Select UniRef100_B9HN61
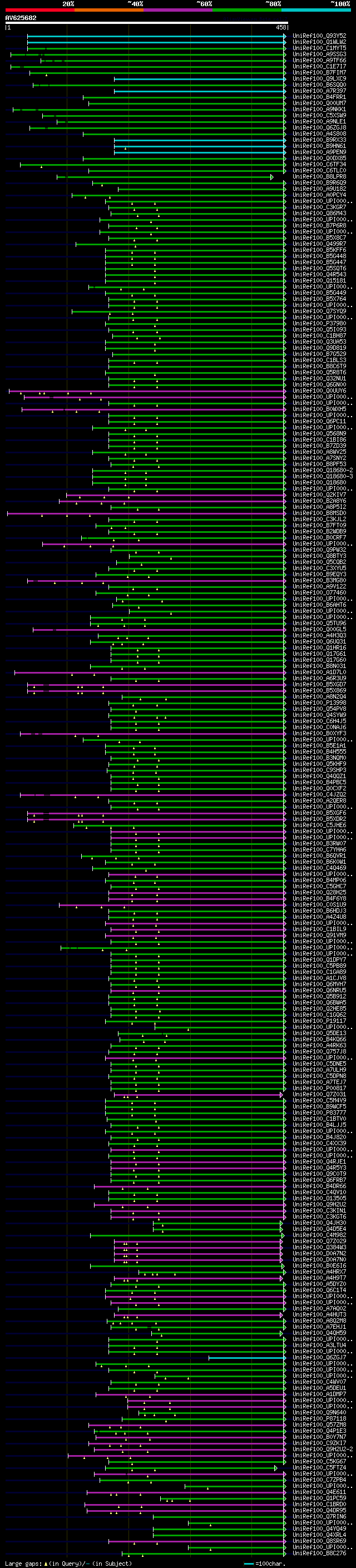 pyautogui.click(x=319, y=146)
